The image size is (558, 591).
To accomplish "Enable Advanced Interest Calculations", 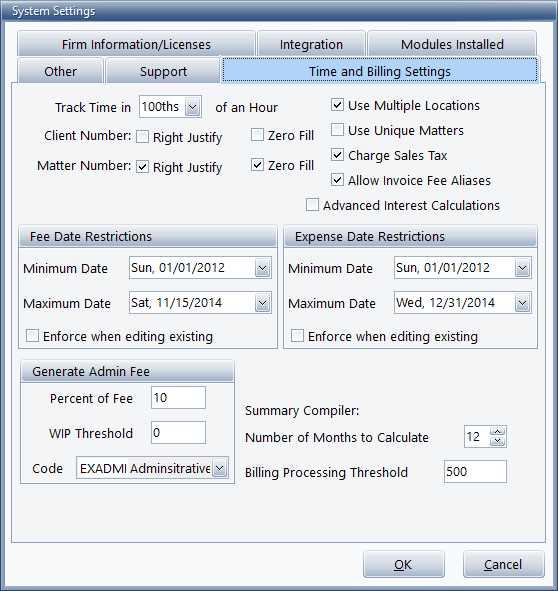I will (312, 205).
